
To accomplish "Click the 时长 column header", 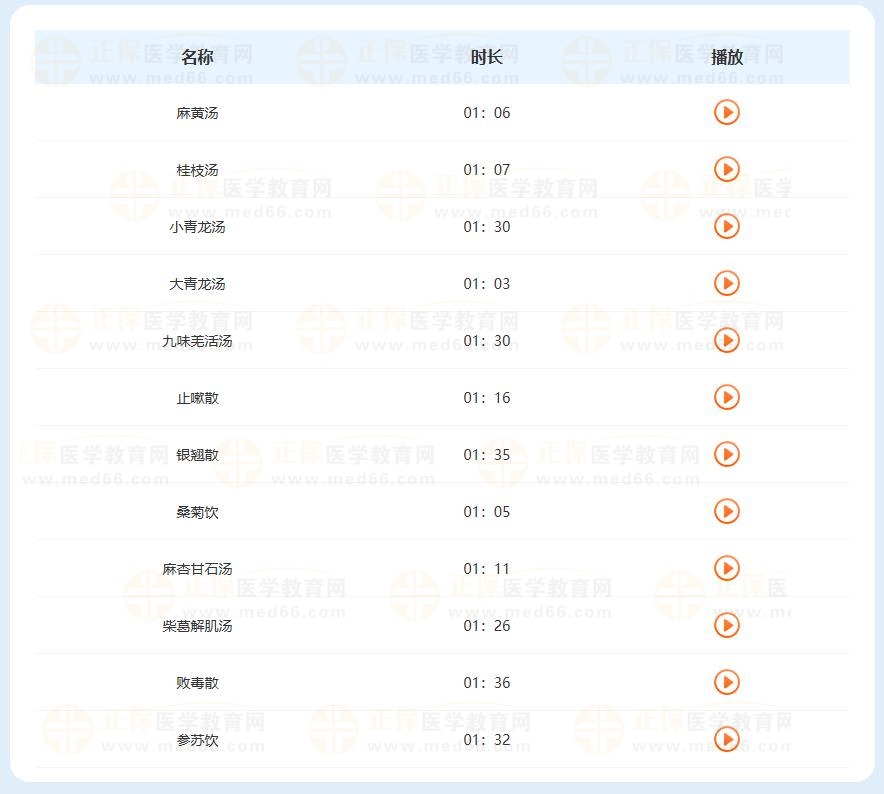I will click(486, 57).
